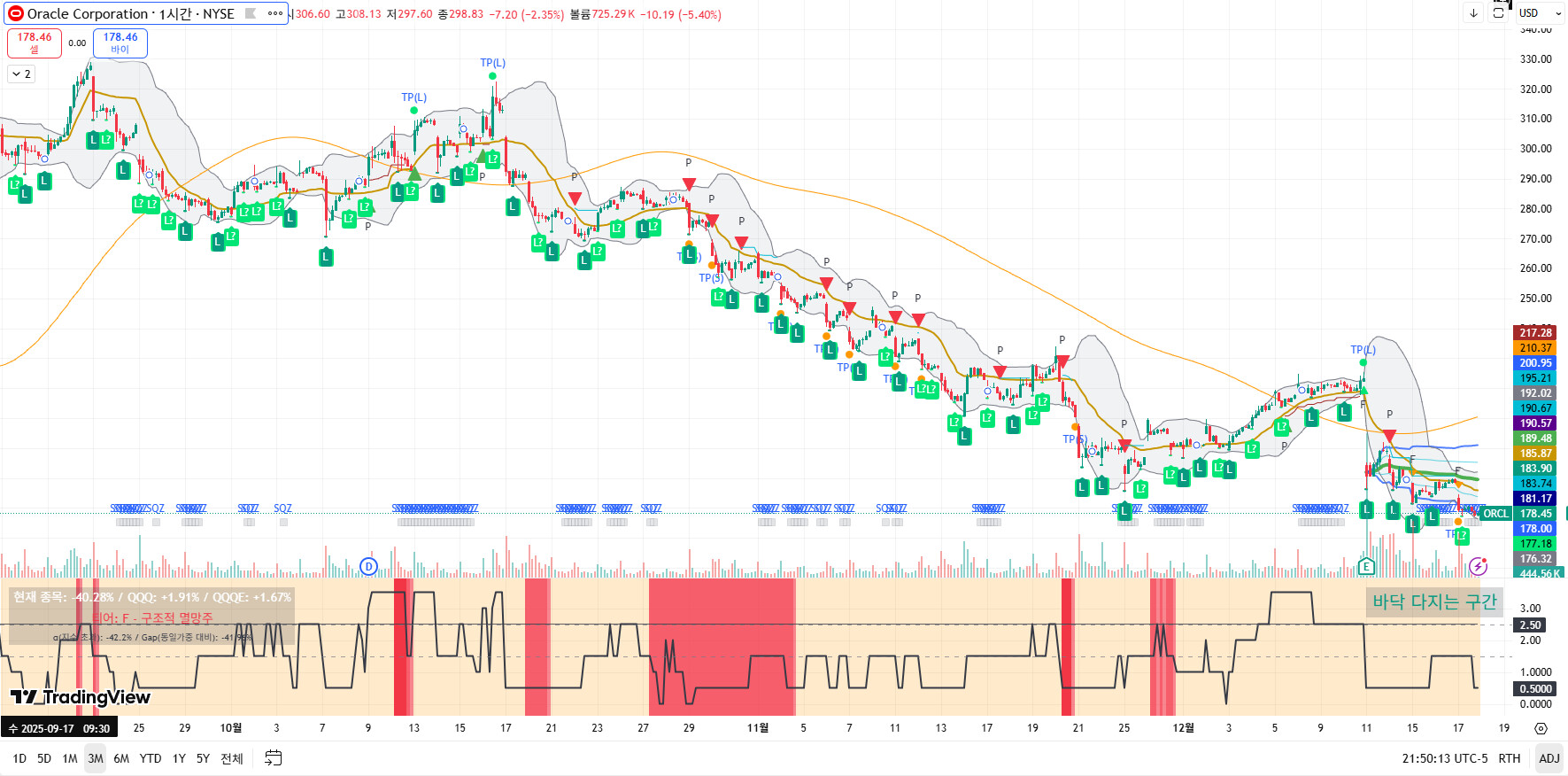This screenshot has height=776, width=1568.
Task: Click the TP(L) marker near December 11
Action: click(1363, 350)
